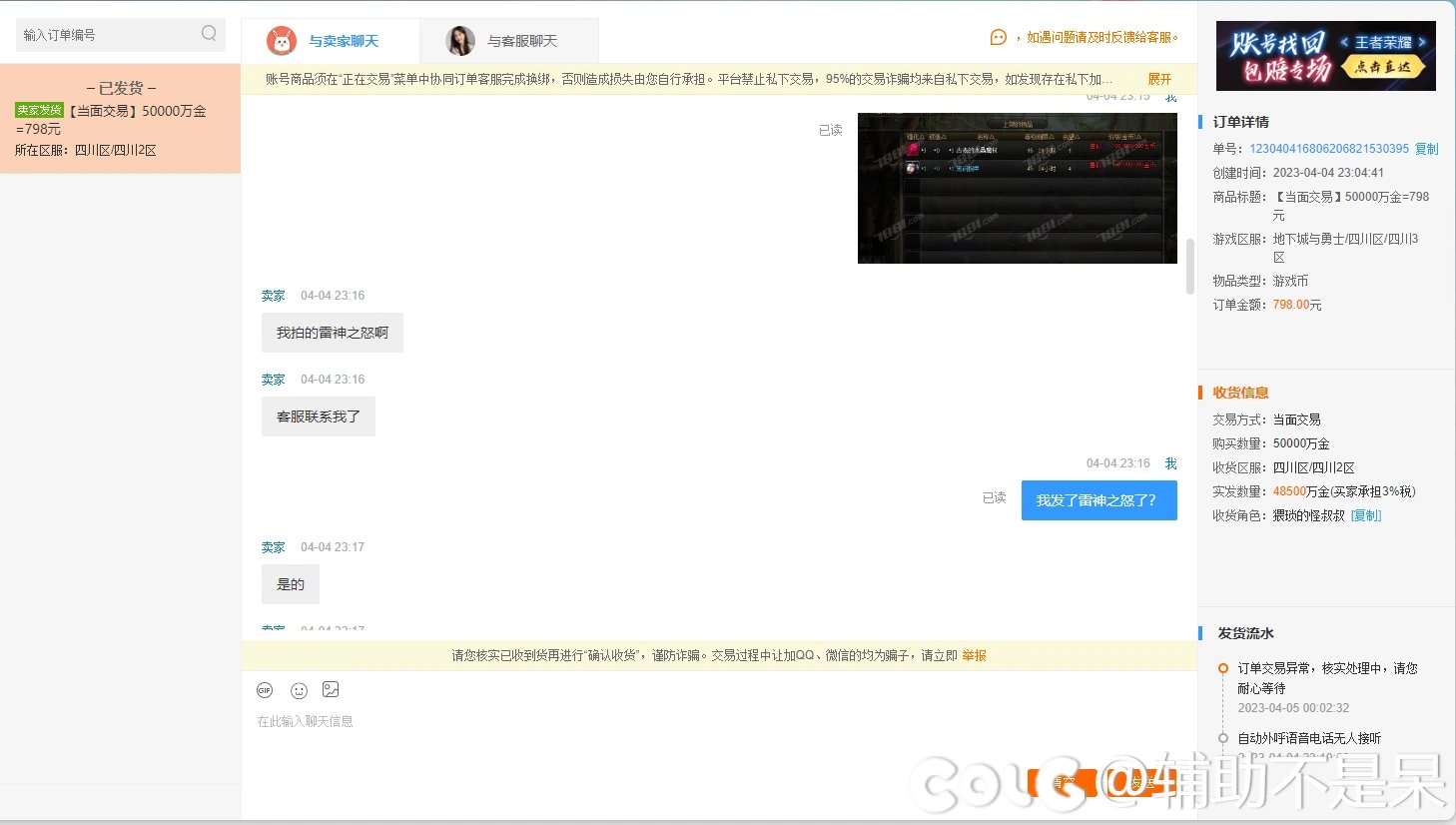Click the search magnifier in order number box
Viewport: 1456px width, 825px height.
[x=209, y=34]
